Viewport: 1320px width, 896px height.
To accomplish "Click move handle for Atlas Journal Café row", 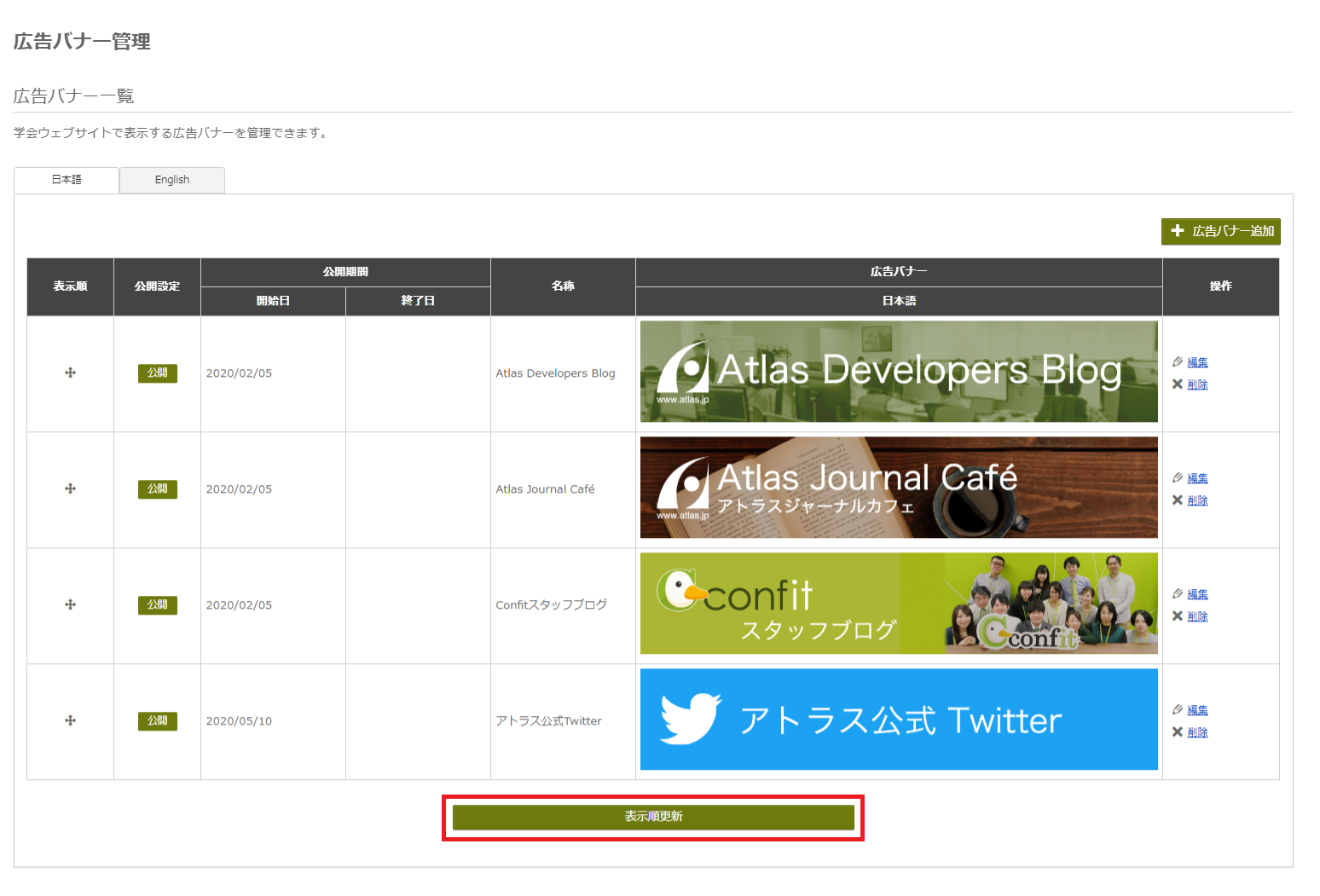I will [x=71, y=488].
